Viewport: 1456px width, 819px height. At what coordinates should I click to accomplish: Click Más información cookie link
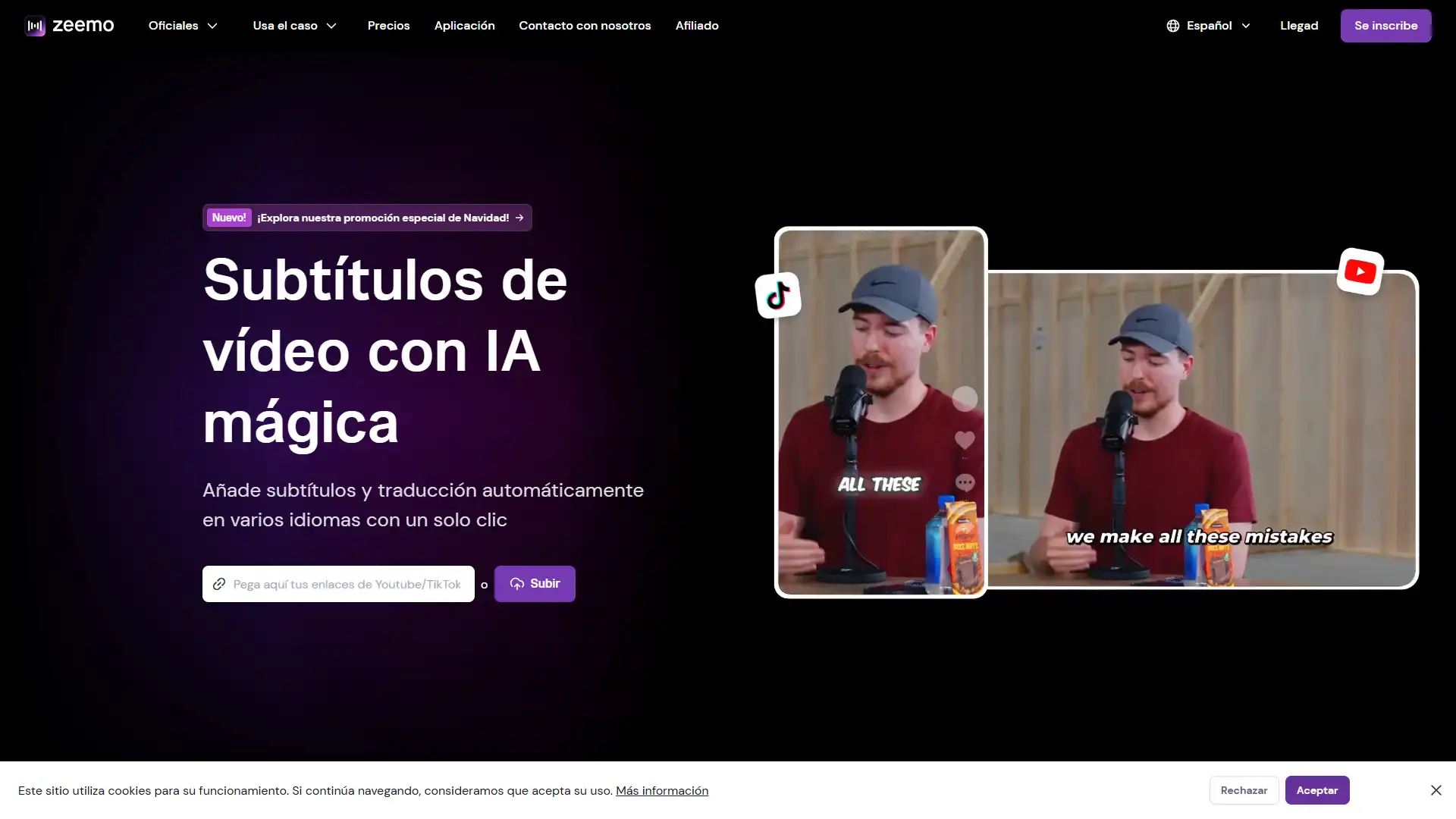(662, 790)
